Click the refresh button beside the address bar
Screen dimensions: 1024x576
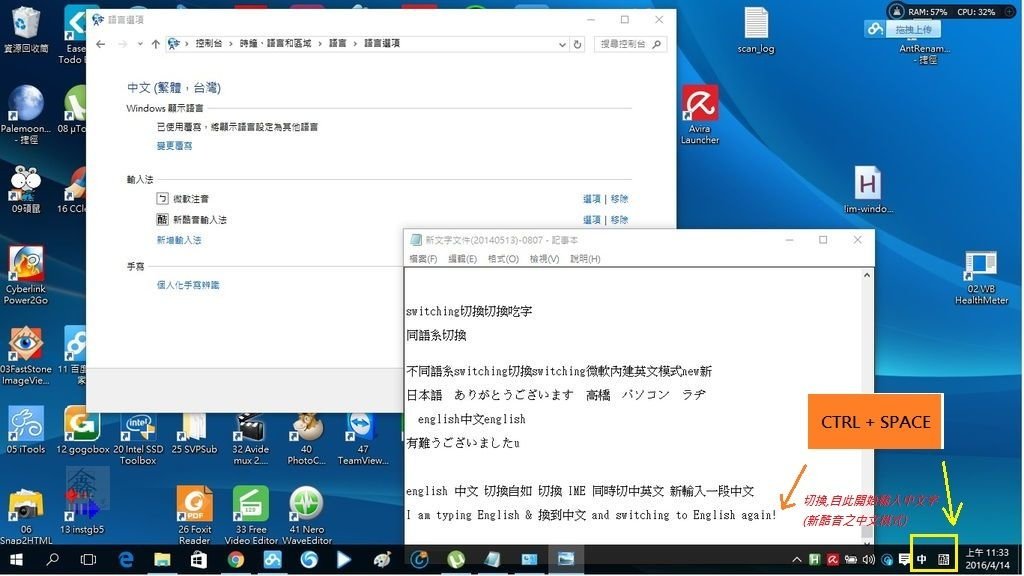[577, 44]
